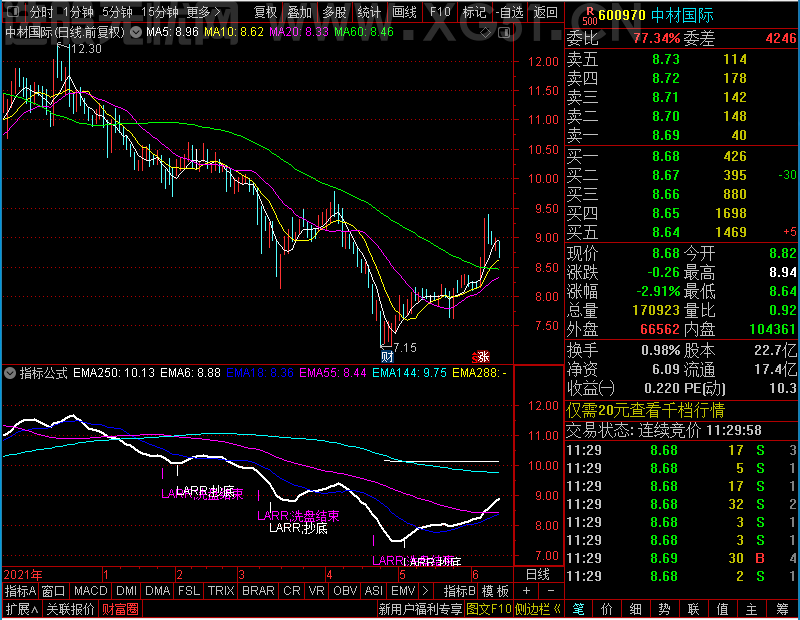This screenshot has width=800, height=620.
Task: Click the 标记 mark button
Action: (x=474, y=12)
